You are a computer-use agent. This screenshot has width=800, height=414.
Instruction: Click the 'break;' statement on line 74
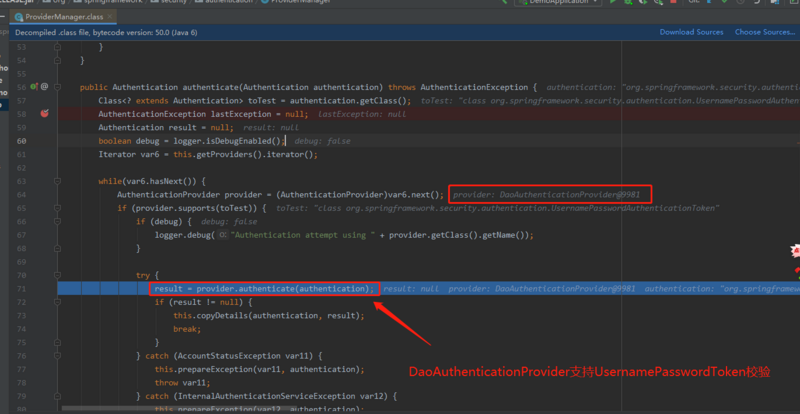point(187,329)
